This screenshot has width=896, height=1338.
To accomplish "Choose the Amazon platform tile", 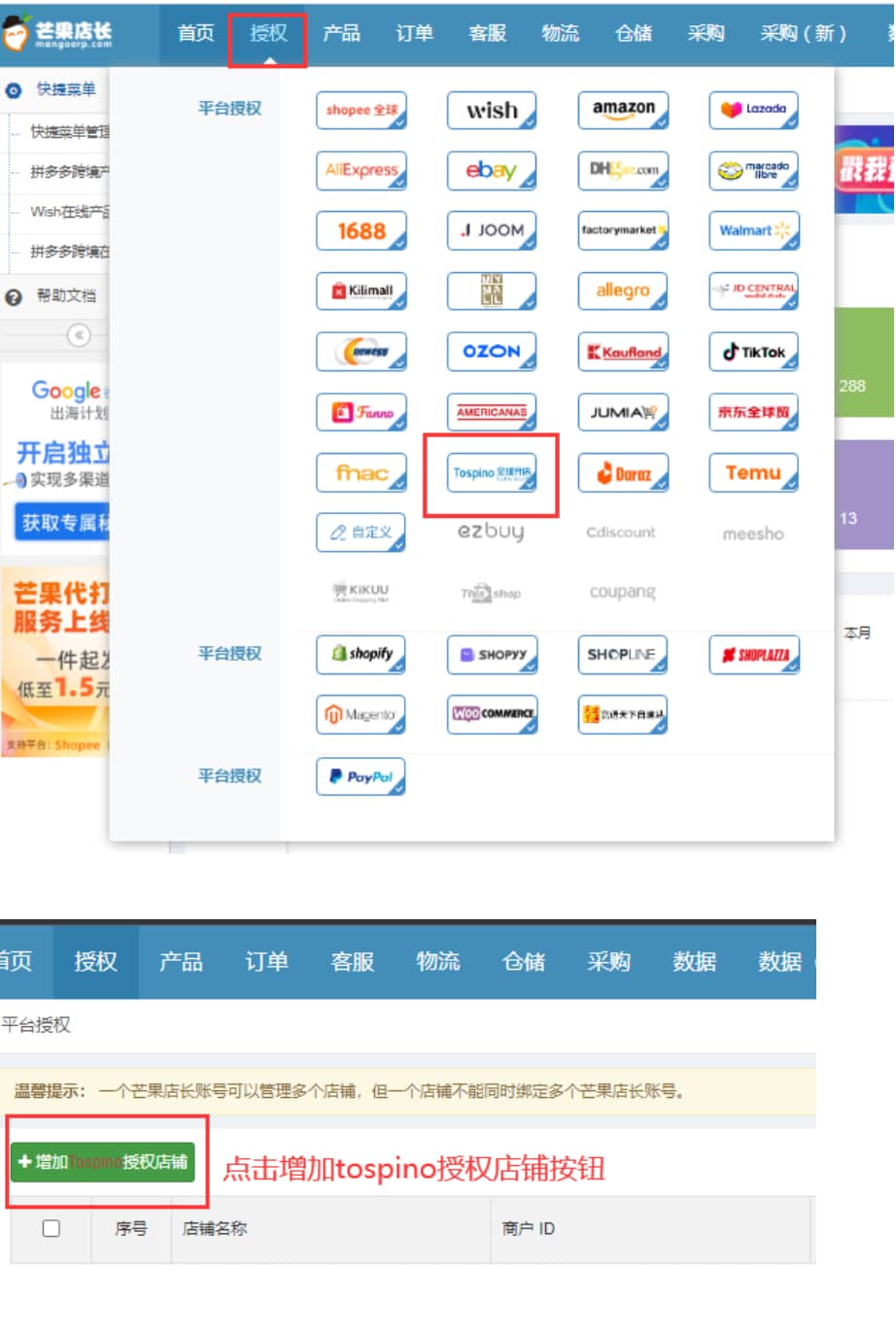I will tap(623, 110).
